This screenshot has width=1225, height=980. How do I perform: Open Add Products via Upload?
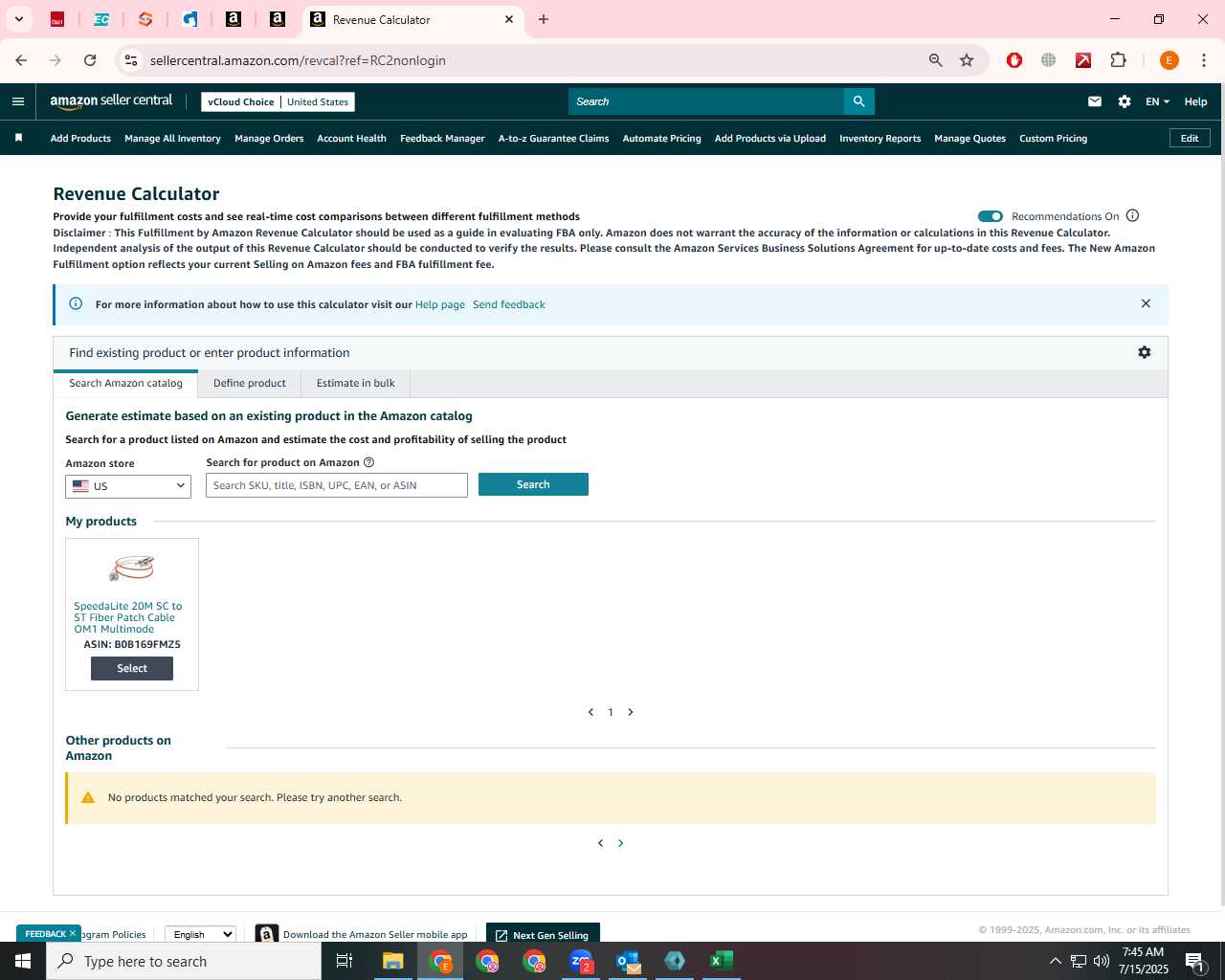coord(769,139)
